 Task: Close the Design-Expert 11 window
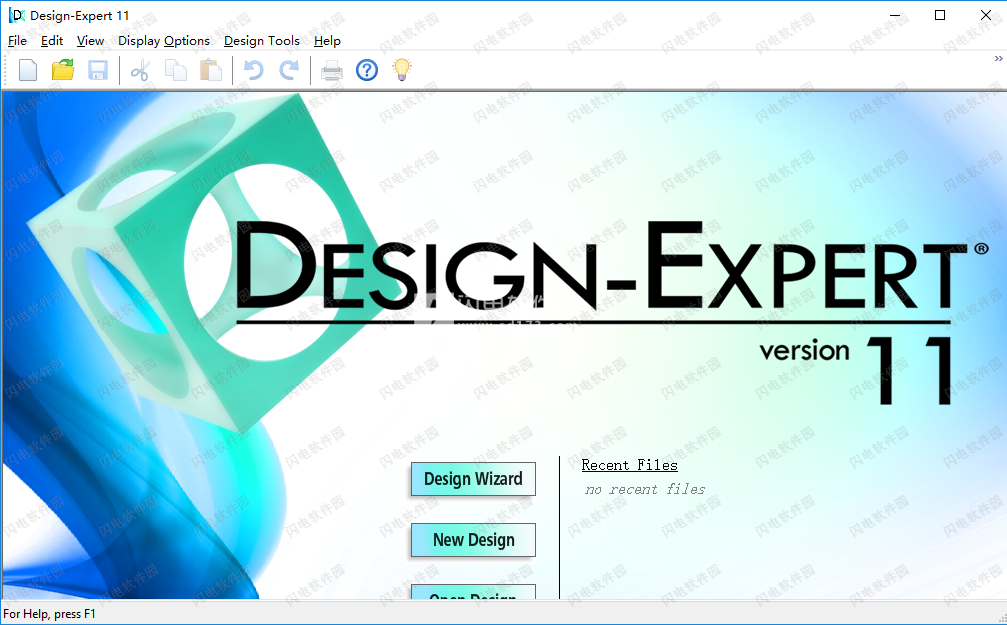click(x=986, y=15)
